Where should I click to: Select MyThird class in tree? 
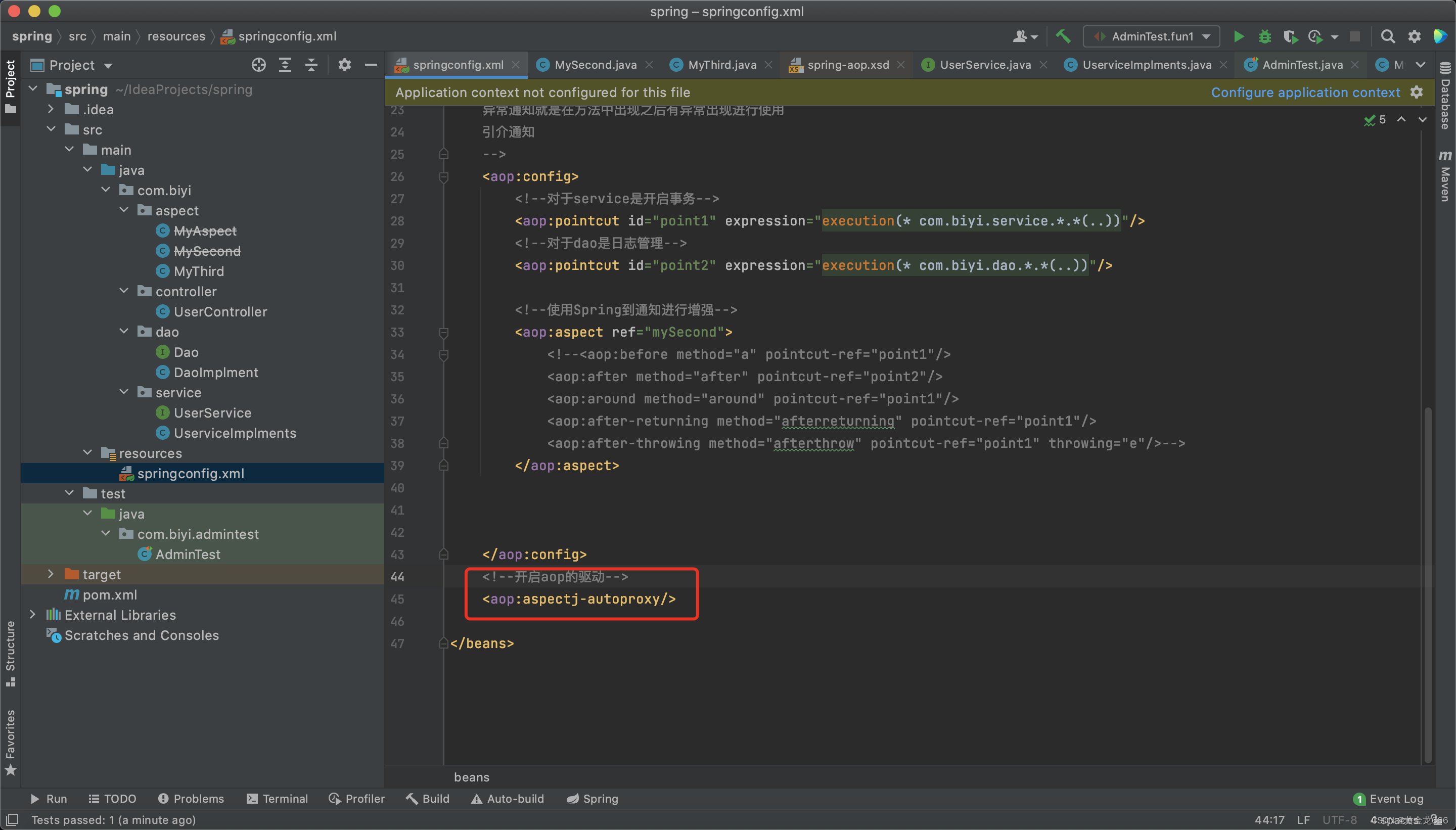point(198,271)
